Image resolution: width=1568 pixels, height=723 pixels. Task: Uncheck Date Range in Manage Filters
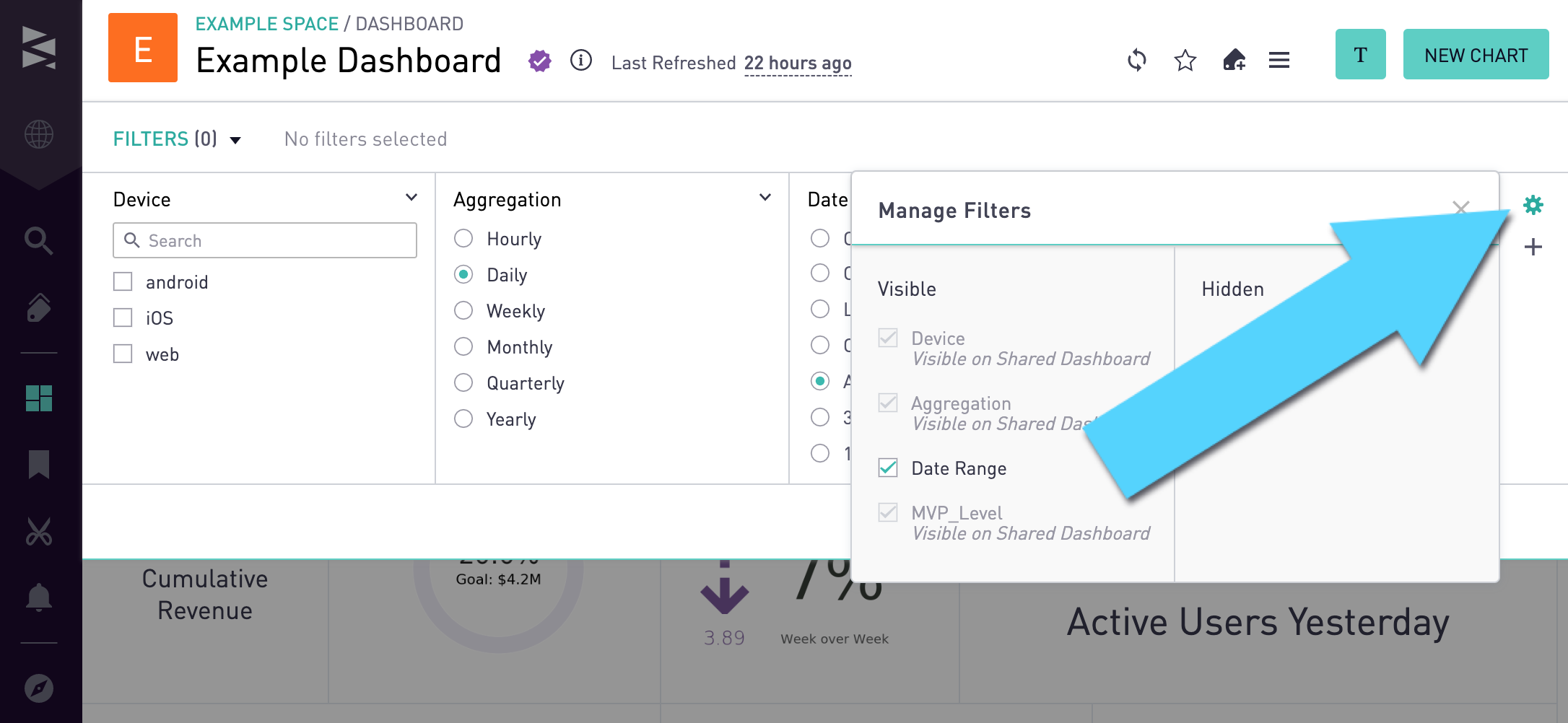tap(887, 468)
